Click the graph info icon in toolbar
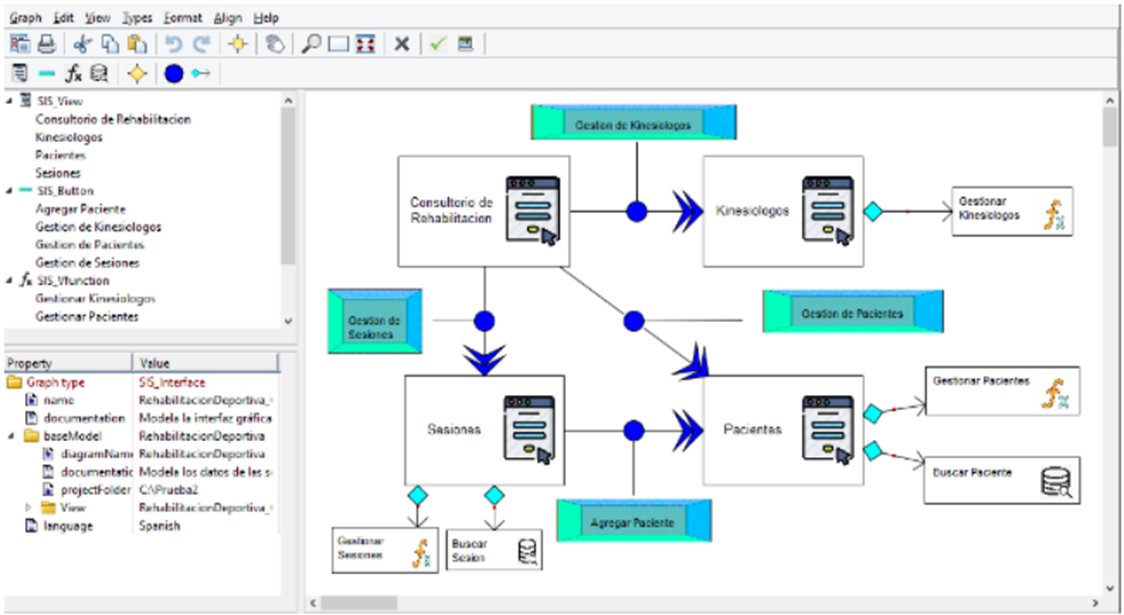The height and width of the screenshot is (615, 1124). (20, 44)
